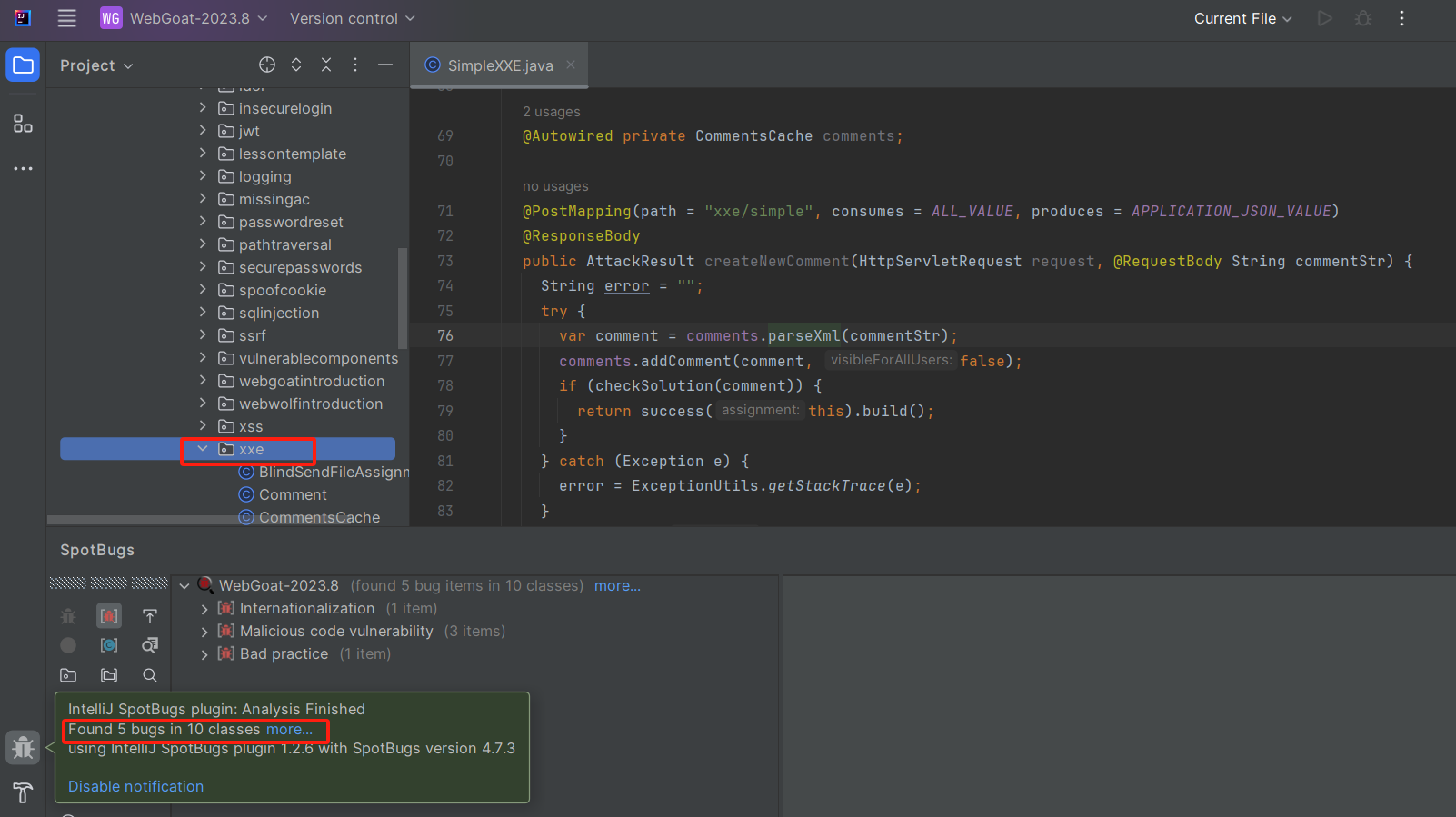The image size is (1456, 817).
Task: Show more tool windows via ellipsis
Action: pos(23,168)
